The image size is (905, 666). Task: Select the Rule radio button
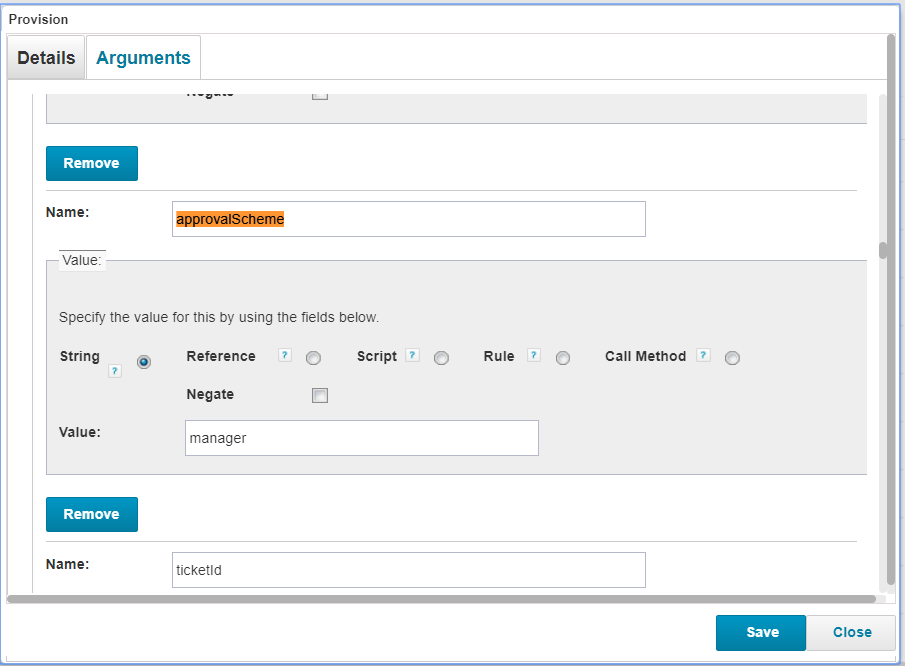tap(563, 358)
